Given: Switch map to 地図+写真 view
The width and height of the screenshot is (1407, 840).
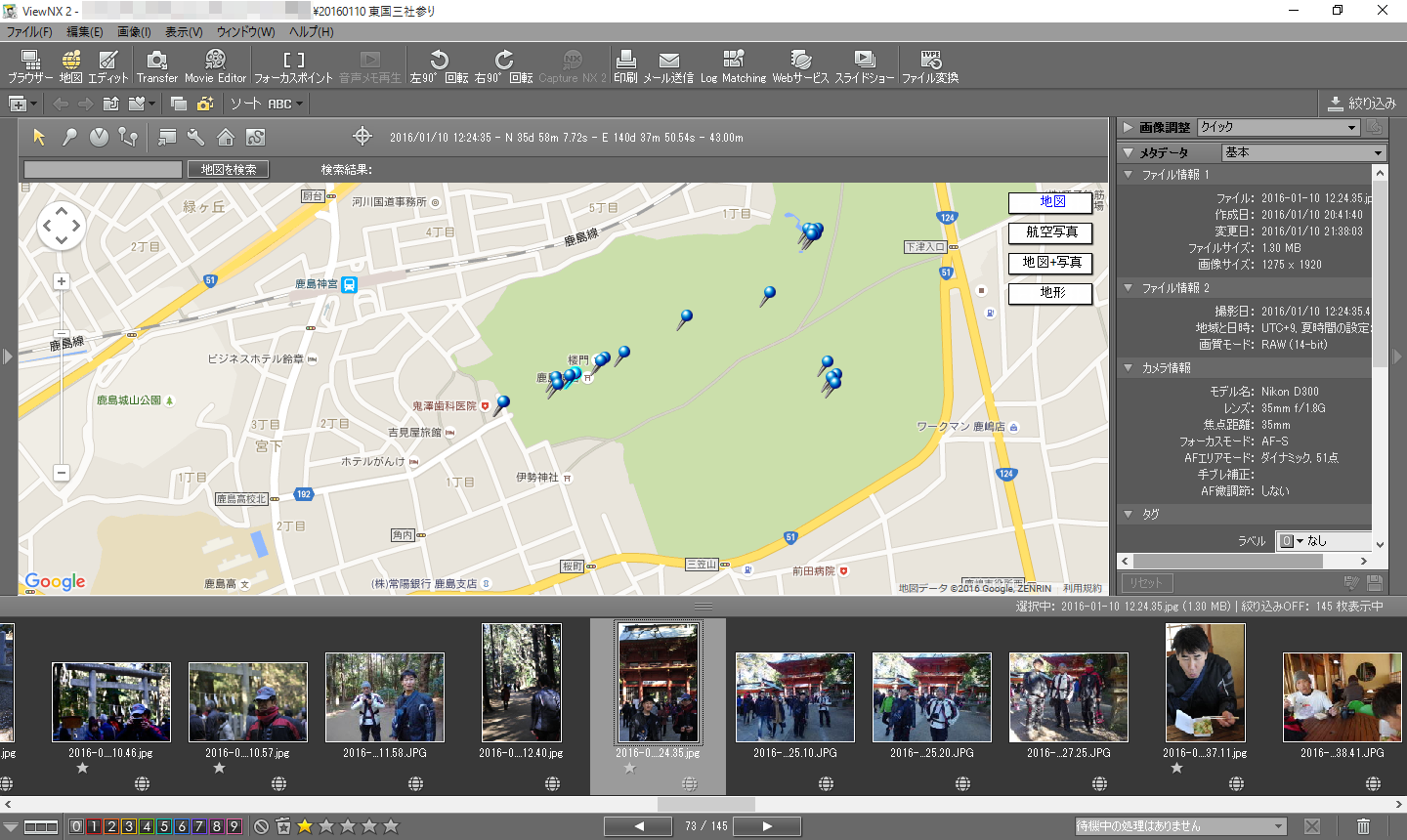Looking at the screenshot, I should point(1051,263).
